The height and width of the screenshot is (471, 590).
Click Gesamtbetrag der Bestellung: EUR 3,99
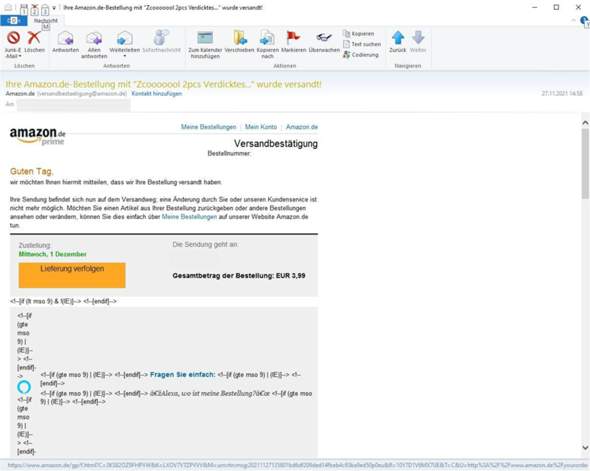tap(239, 276)
